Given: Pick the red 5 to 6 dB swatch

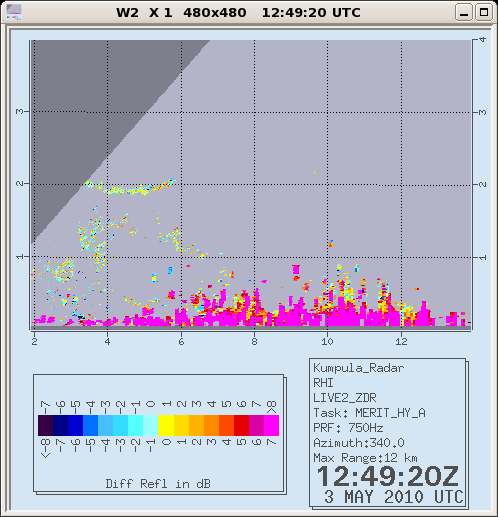Looking at the screenshot, I should [241, 425].
